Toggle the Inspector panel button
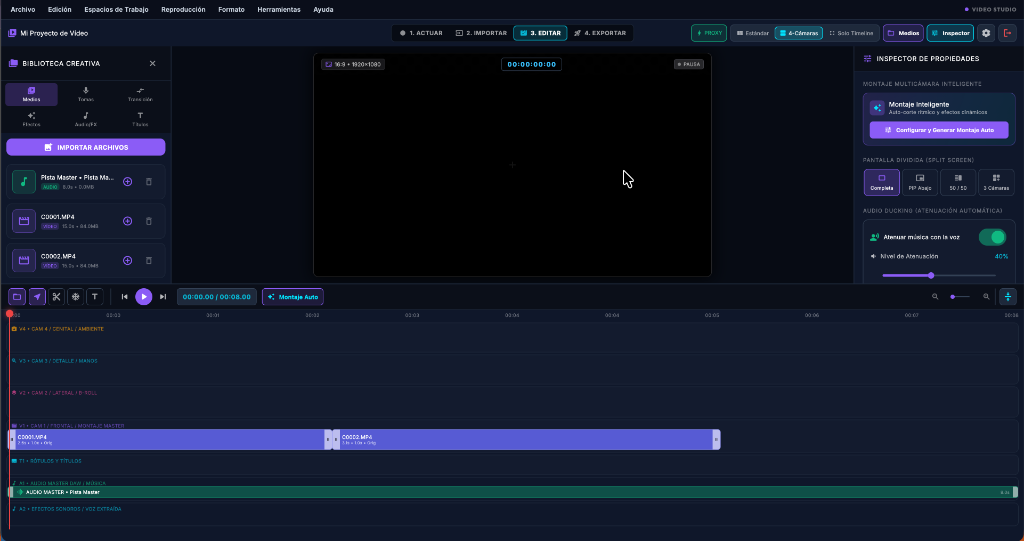 pyautogui.click(x=950, y=33)
